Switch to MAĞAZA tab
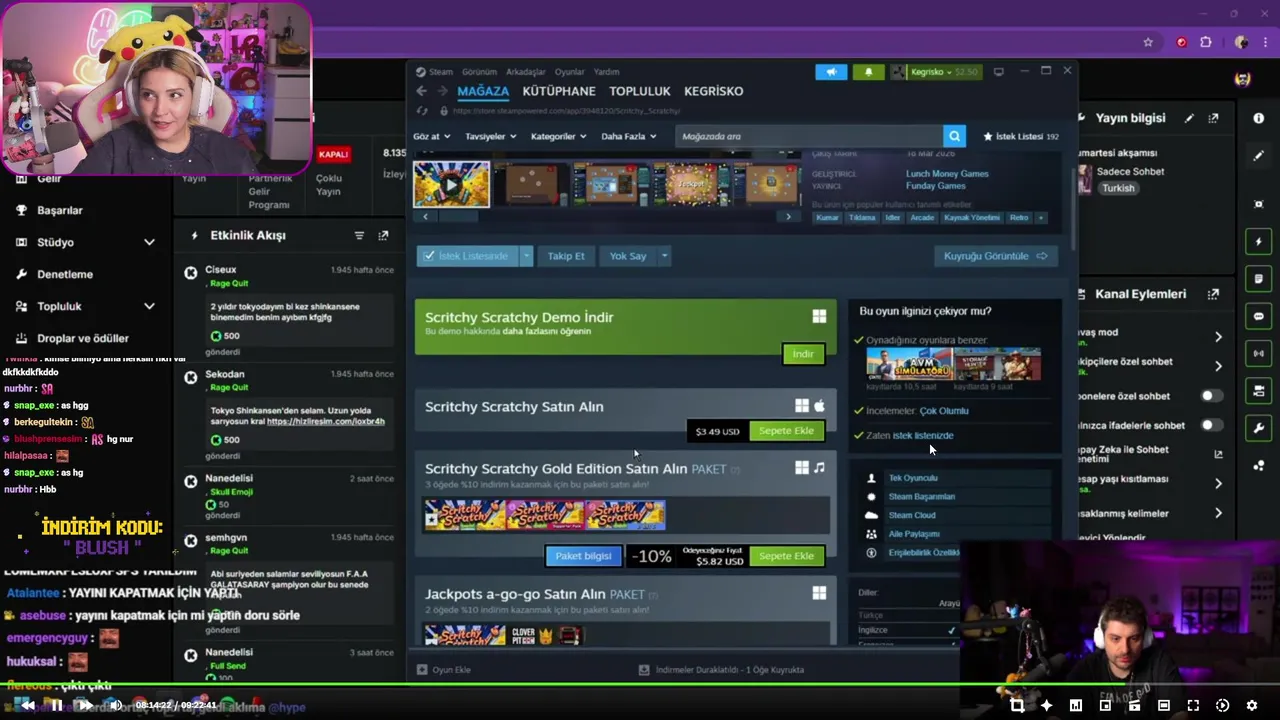Screen dimensions: 1280x720 (x=483, y=91)
